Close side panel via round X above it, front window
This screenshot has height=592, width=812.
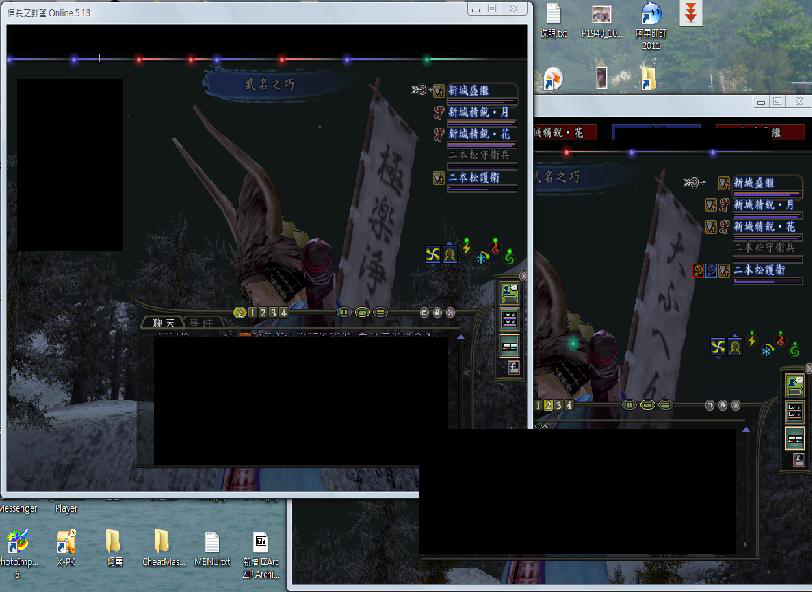(523, 276)
